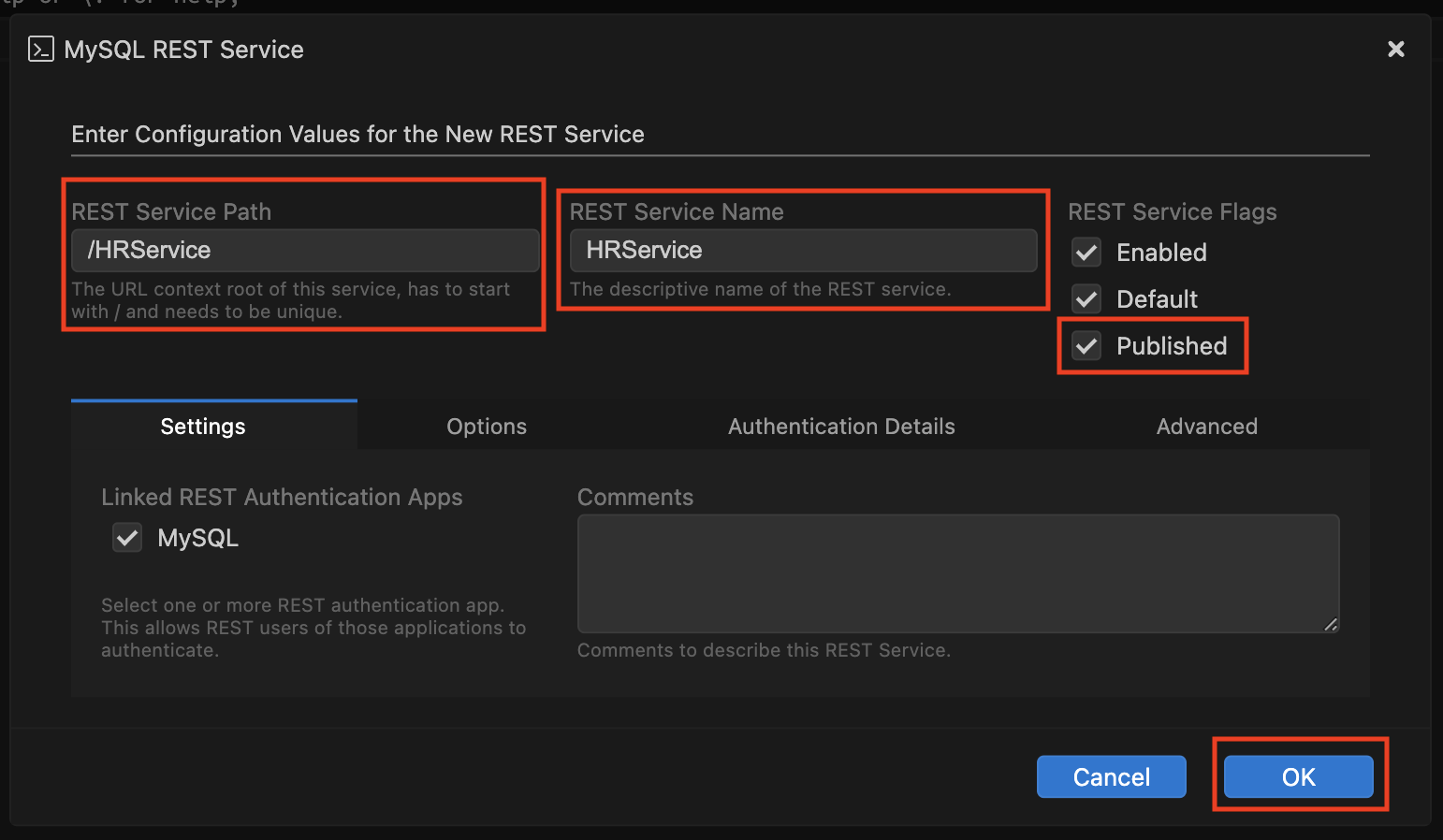The width and height of the screenshot is (1443, 840).
Task: Dismiss the dialog via the X button
Action: (x=1396, y=49)
